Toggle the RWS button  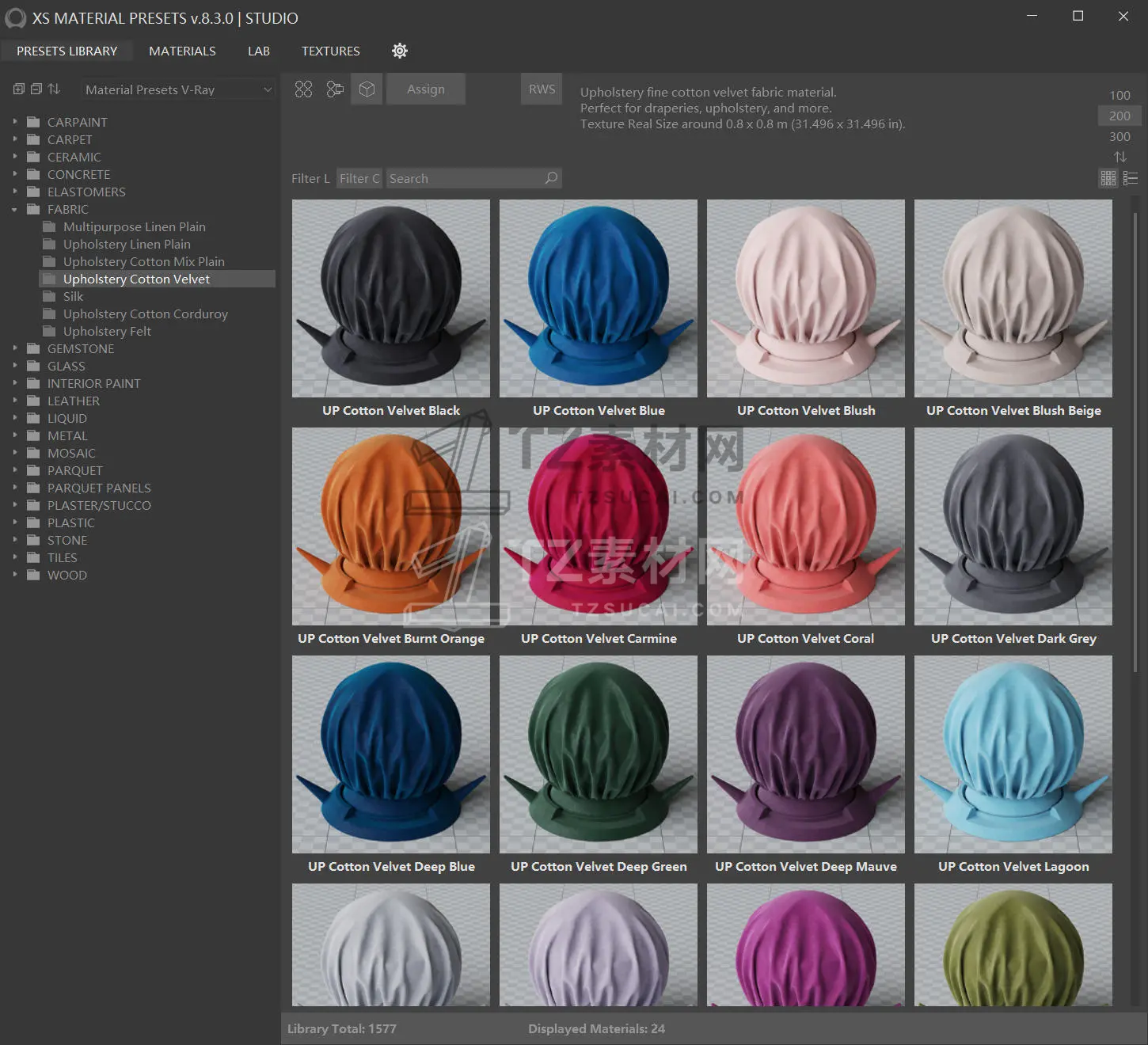pyautogui.click(x=542, y=89)
